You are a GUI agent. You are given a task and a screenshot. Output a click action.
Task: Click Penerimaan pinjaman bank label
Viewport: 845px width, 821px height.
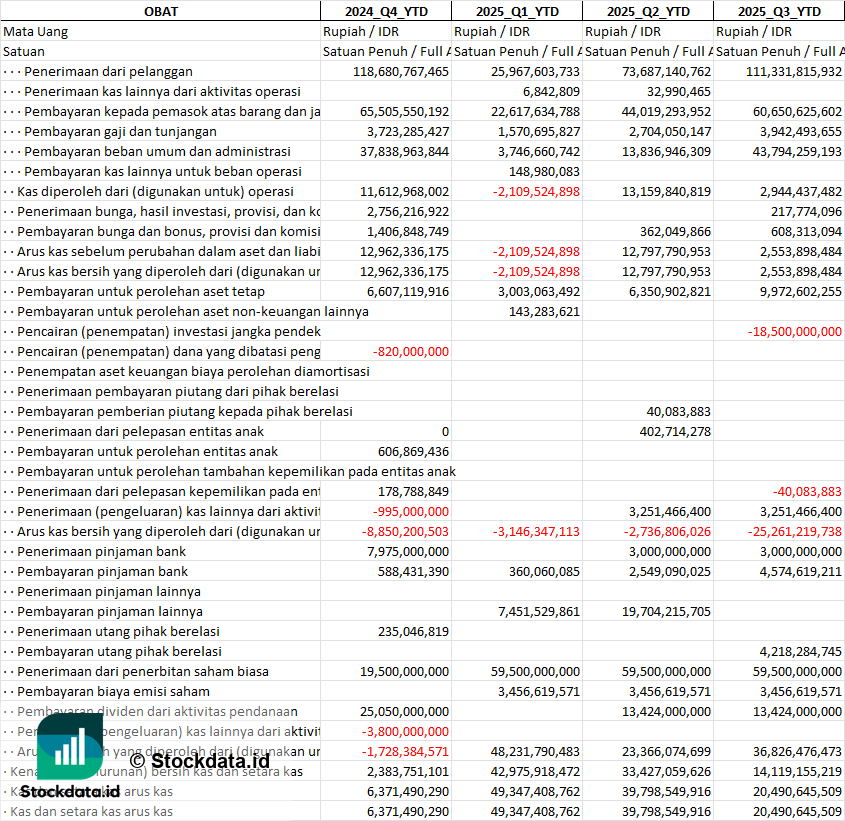101,550
